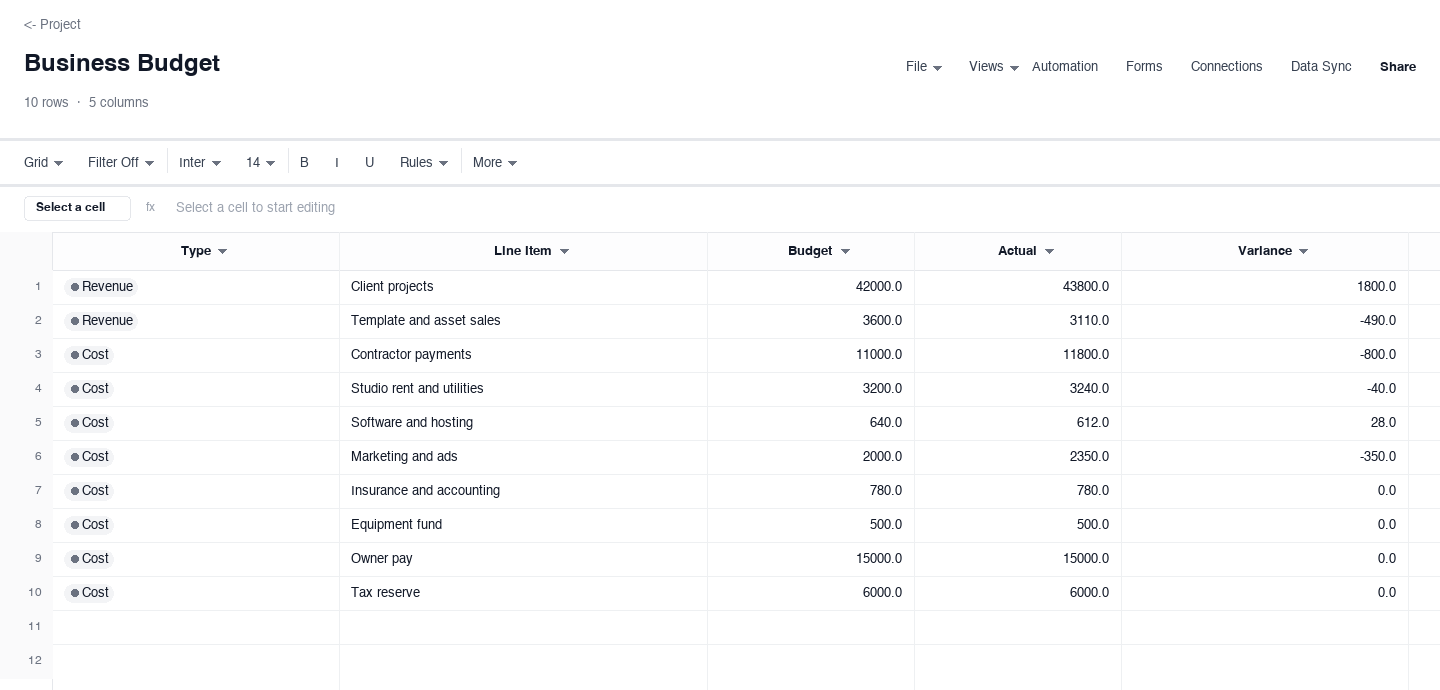Open Data Sync in top menu

click(x=1321, y=67)
